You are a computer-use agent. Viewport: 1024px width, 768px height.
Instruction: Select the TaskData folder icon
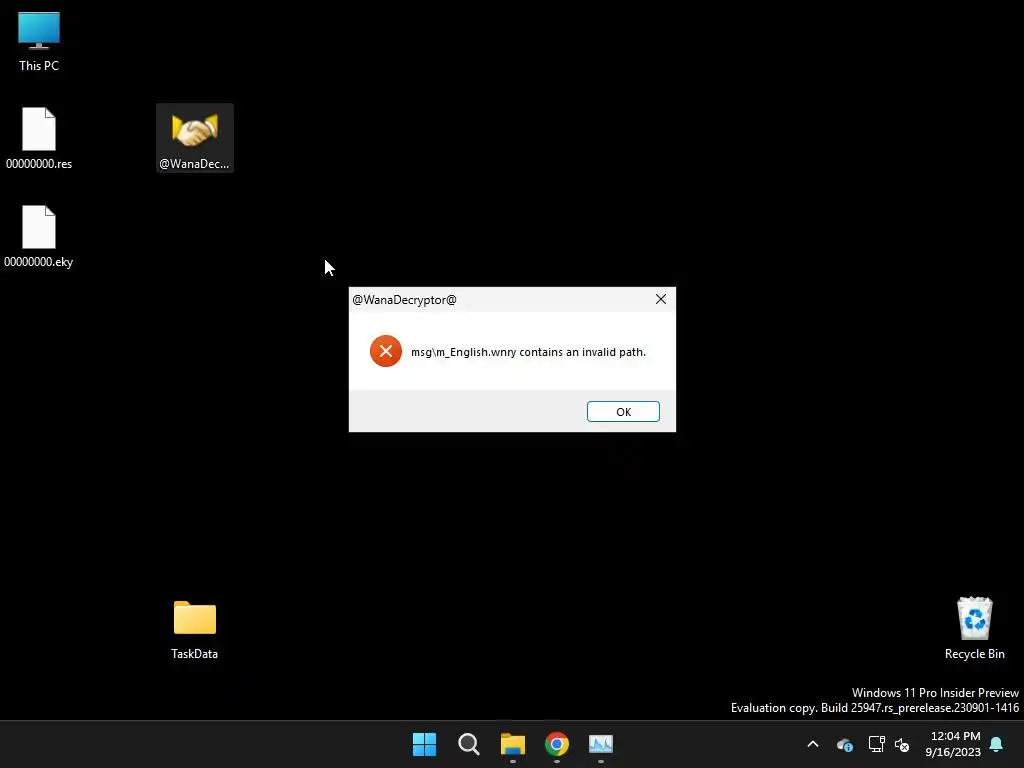[195, 618]
